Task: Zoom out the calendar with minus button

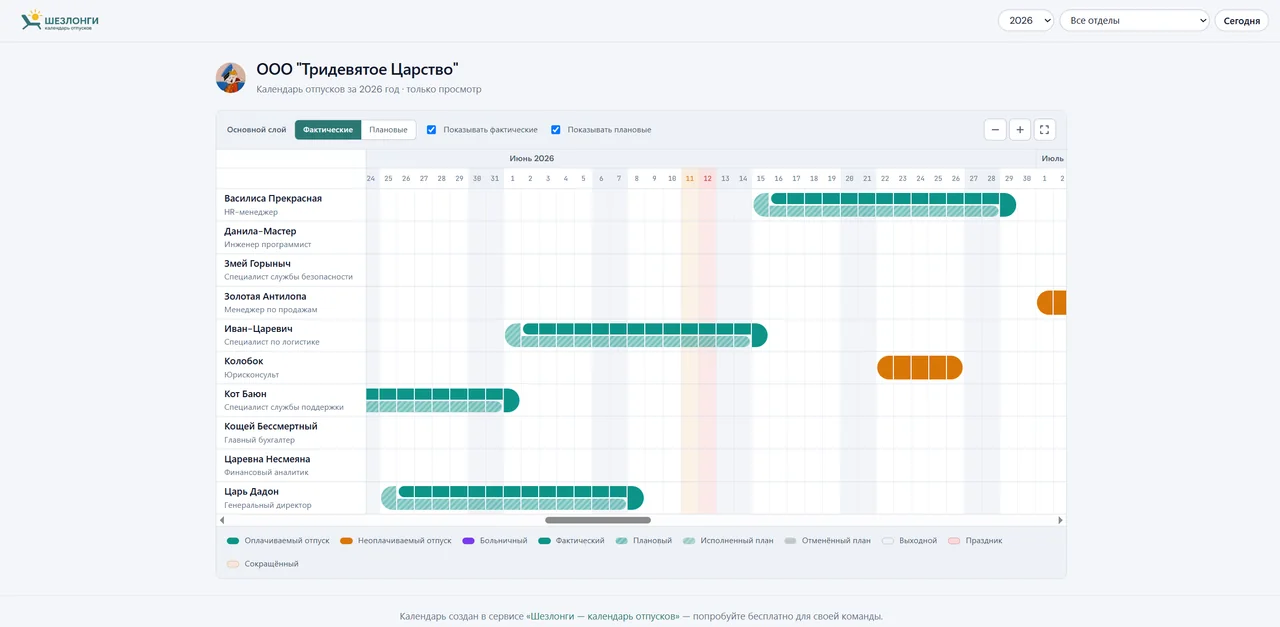Action: pyautogui.click(x=995, y=129)
